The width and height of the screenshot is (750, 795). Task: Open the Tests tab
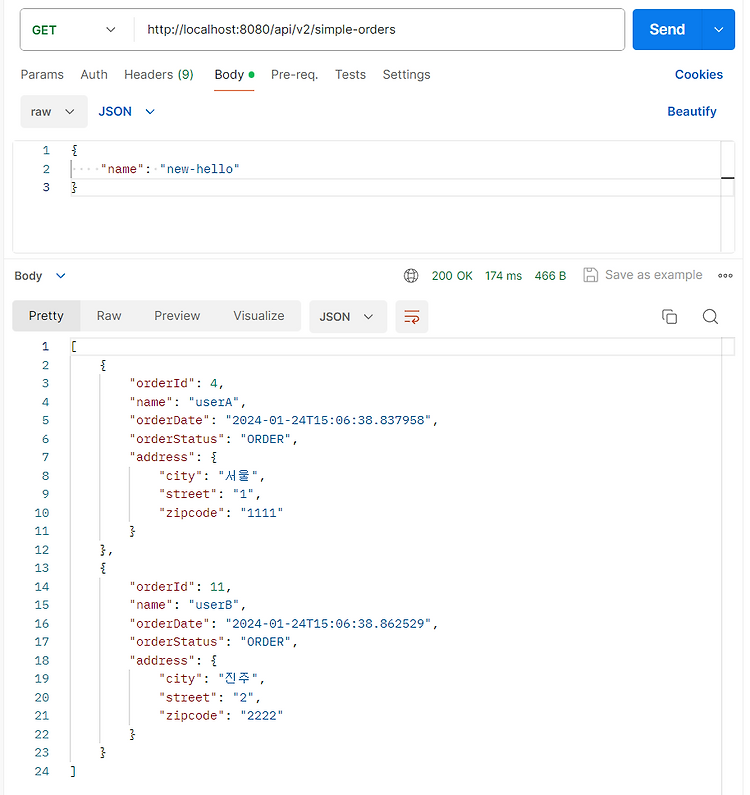click(x=350, y=75)
